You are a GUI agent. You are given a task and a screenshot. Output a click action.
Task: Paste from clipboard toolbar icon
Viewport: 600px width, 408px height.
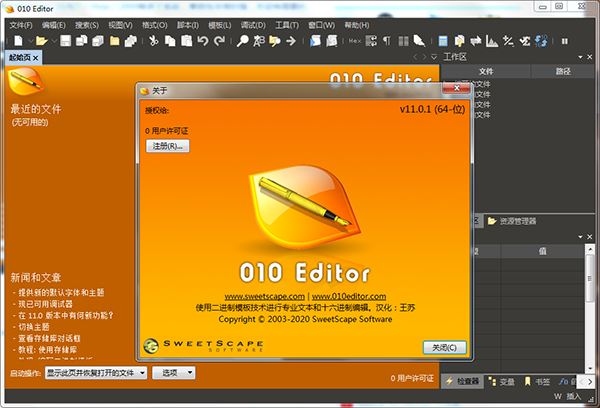pos(186,41)
